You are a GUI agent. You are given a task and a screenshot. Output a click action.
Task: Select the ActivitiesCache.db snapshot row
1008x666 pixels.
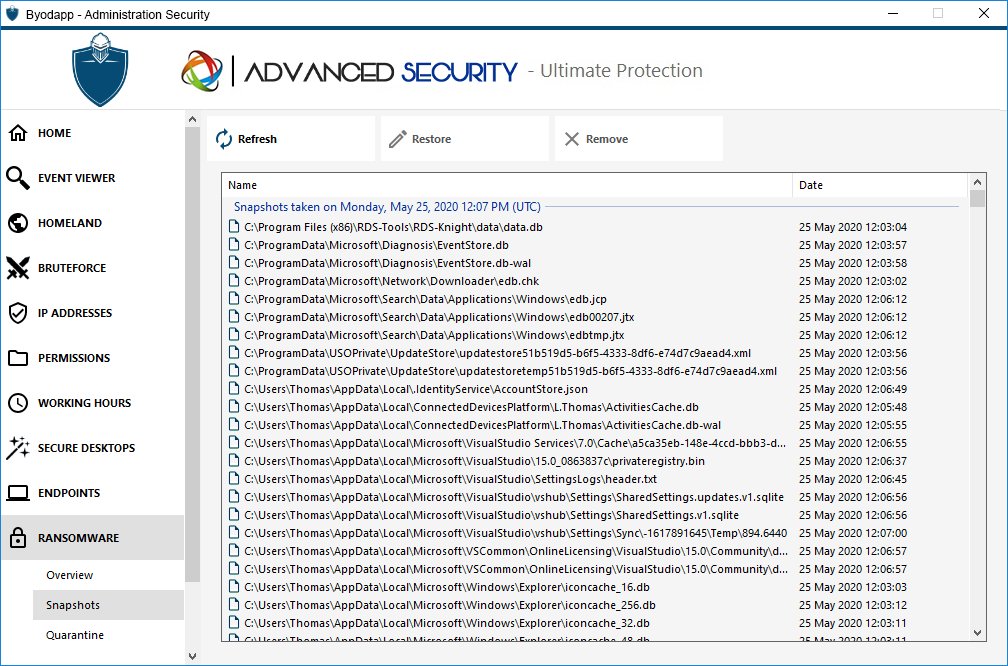(x=595, y=407)
